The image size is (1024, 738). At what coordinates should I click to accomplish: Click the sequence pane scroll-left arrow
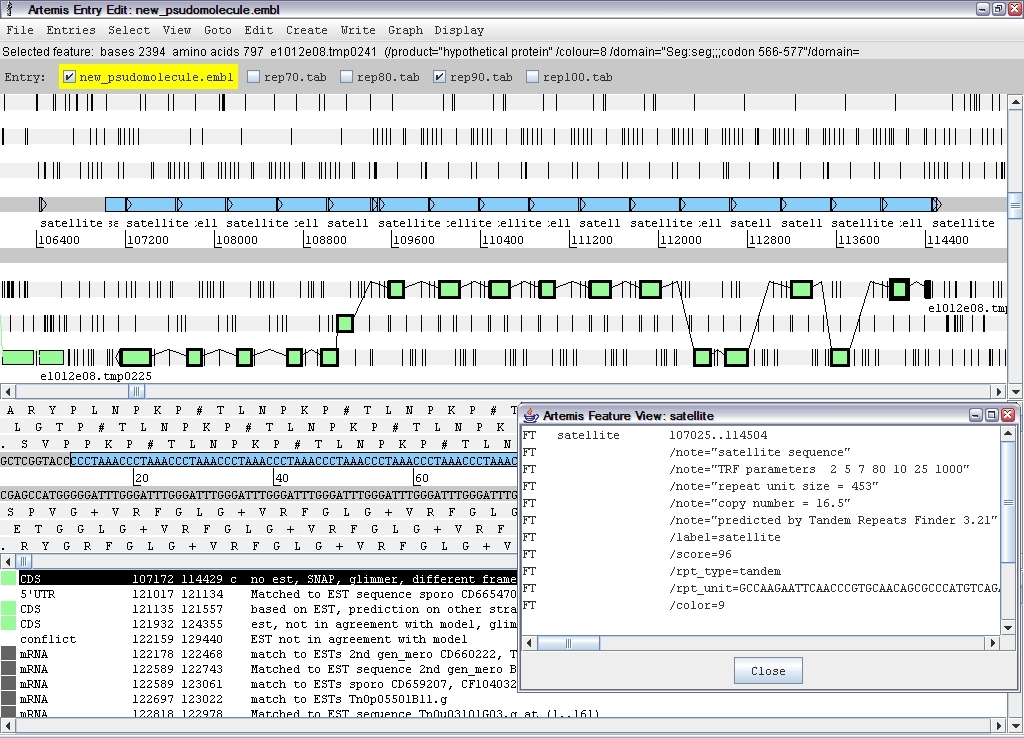(8, 562)
